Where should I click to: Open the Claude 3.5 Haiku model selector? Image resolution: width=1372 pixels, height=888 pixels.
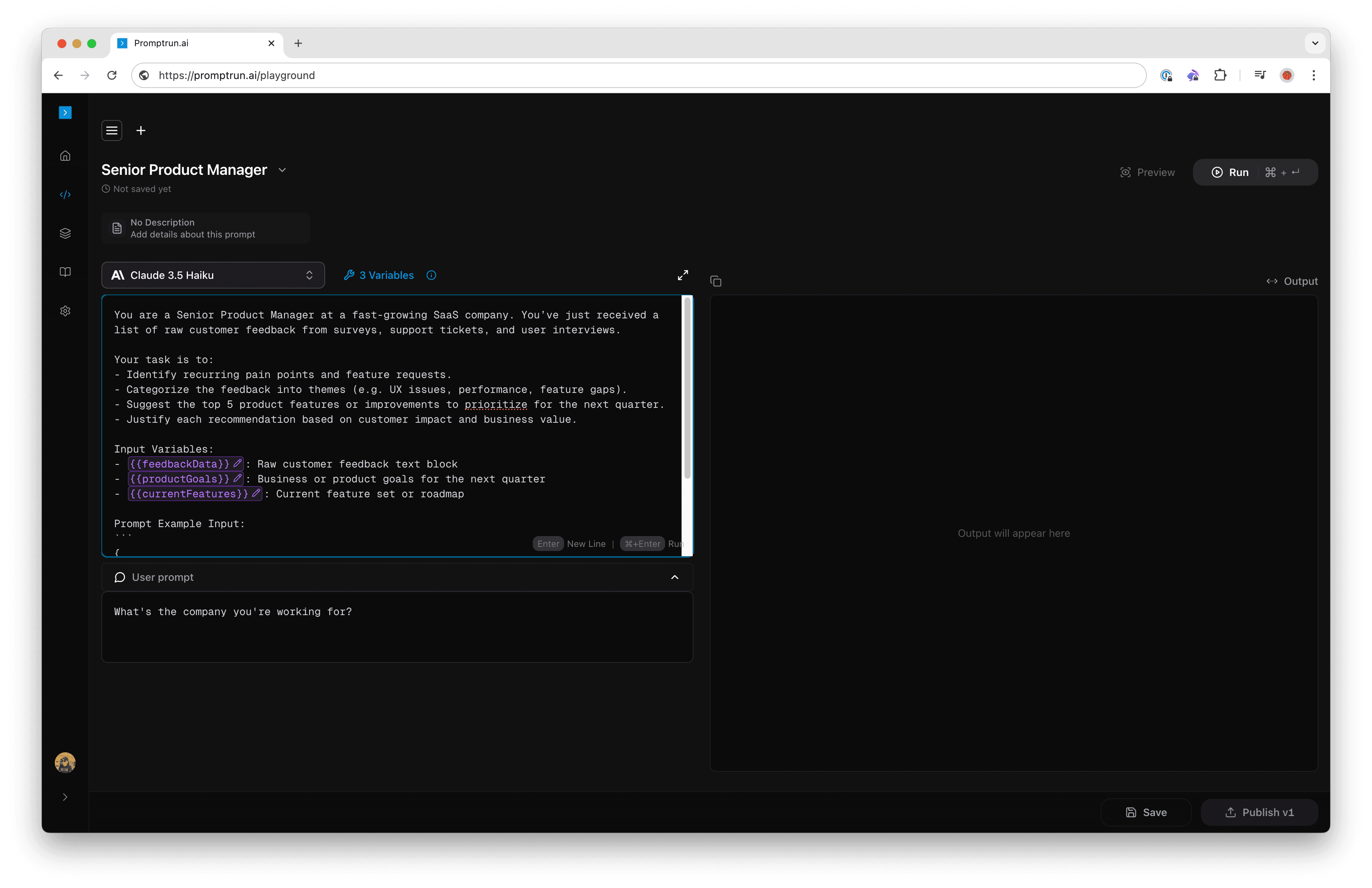coord(213,275)
